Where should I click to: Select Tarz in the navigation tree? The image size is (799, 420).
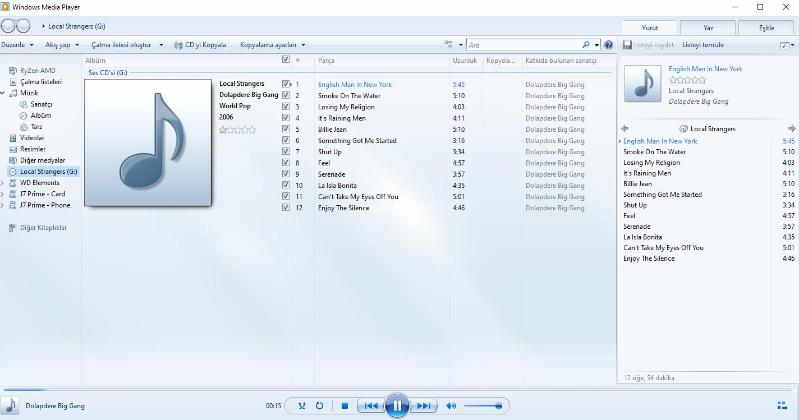click(x=36, y=126)
